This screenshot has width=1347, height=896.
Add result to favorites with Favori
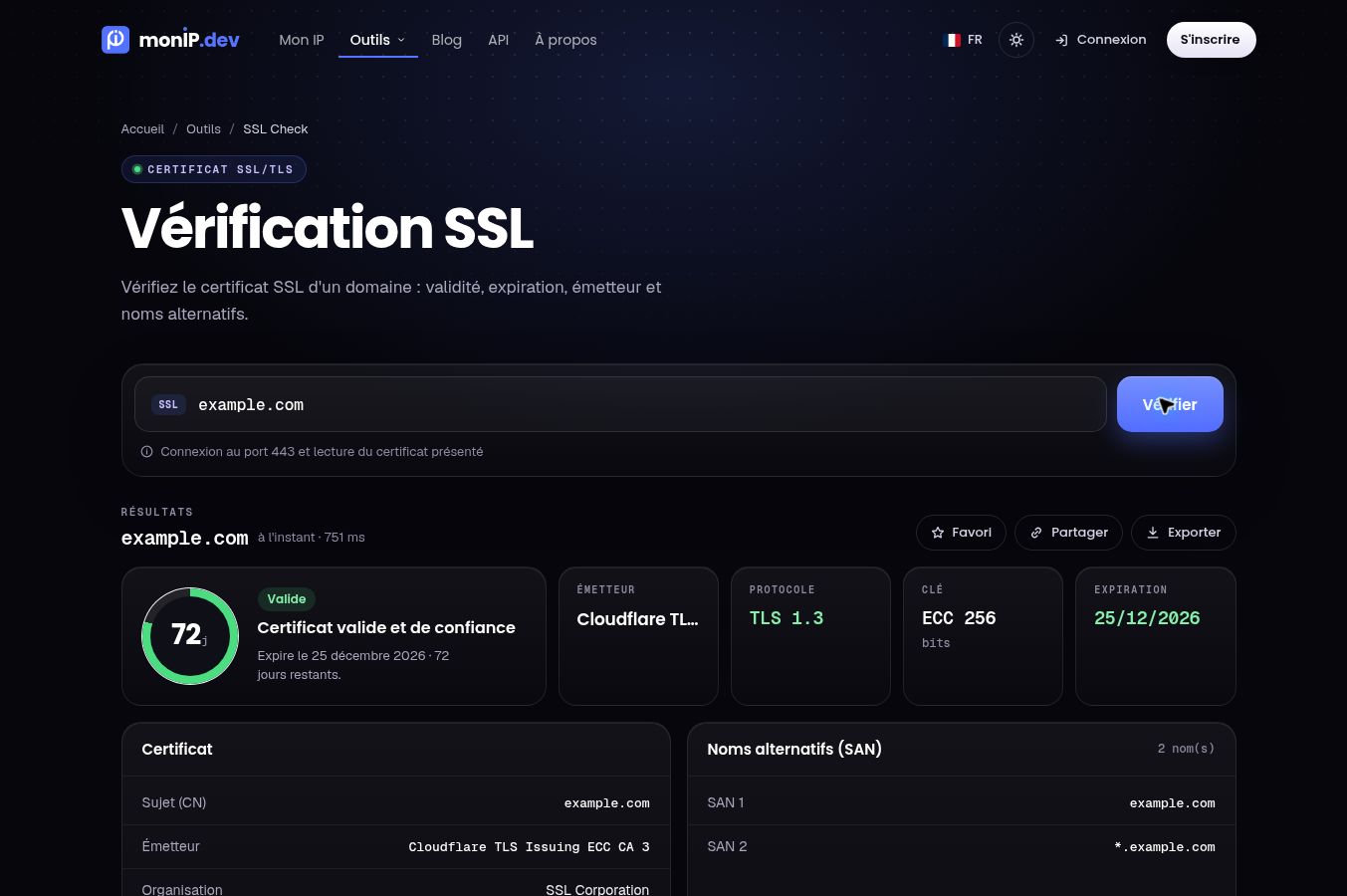pos(961,533)
